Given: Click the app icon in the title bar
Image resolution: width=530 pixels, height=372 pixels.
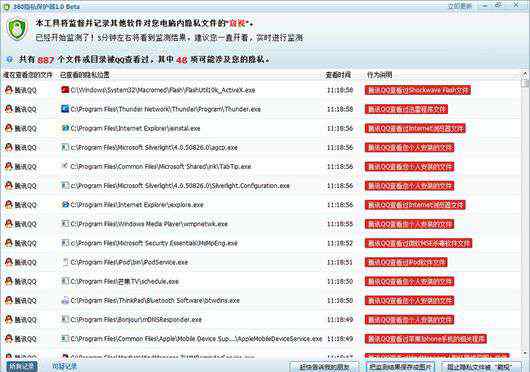Looking at the screenshot, I should tap(6, 6).
